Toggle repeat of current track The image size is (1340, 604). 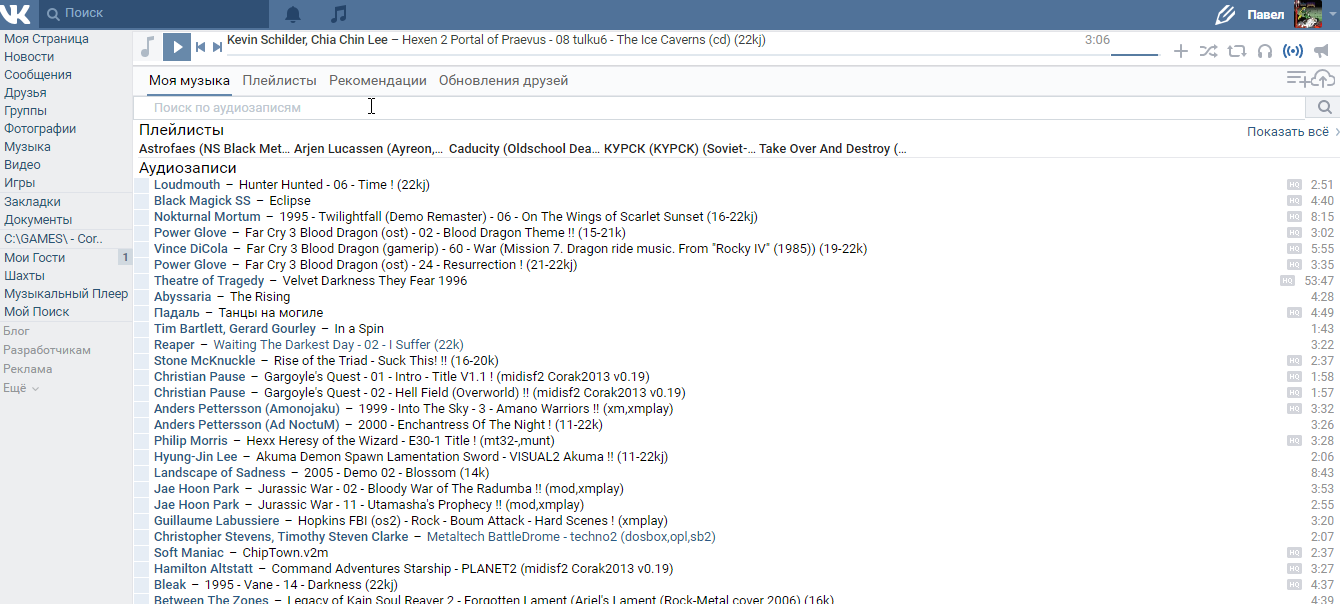[x=1237, y=51]
